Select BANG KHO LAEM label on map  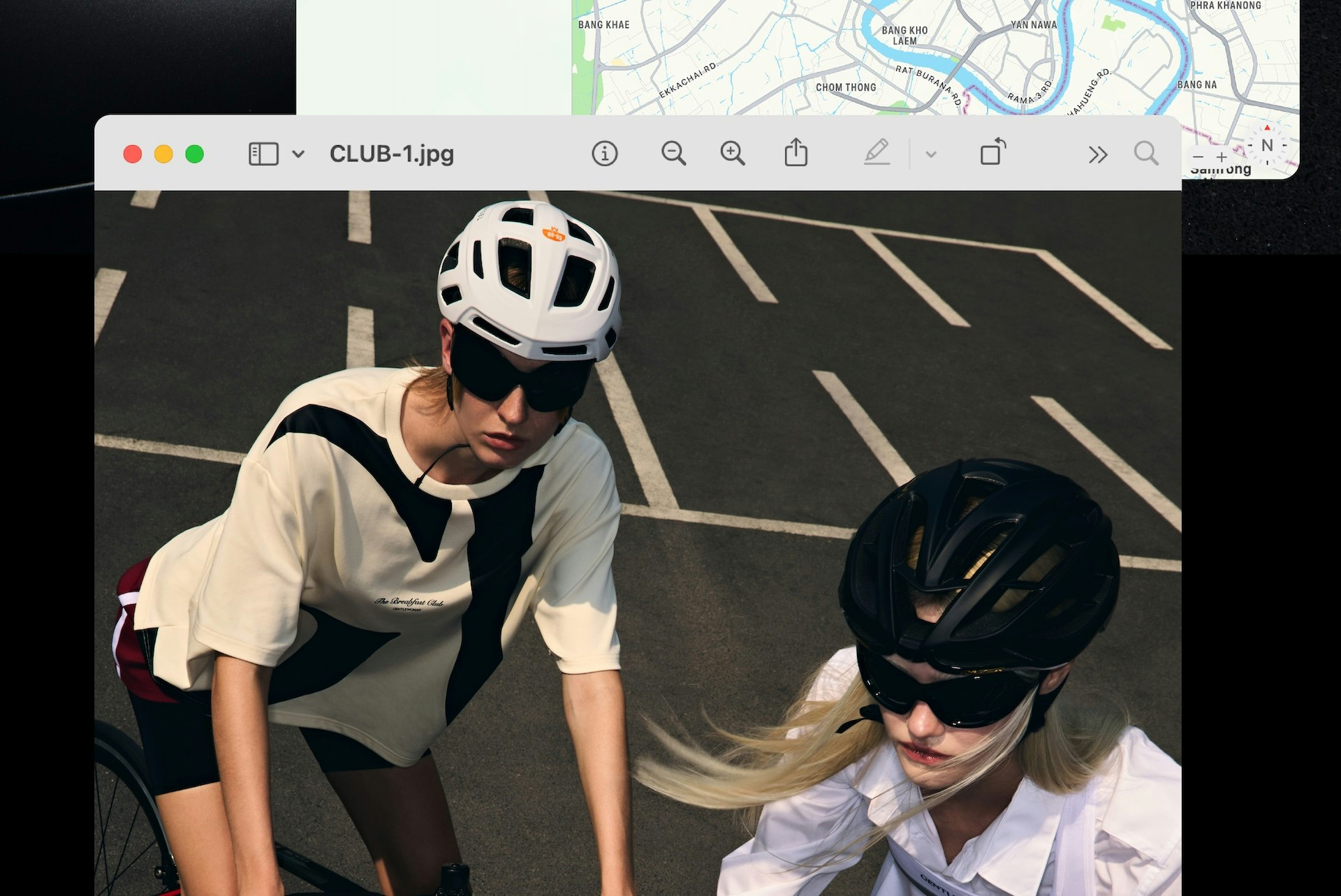(904, 36)
